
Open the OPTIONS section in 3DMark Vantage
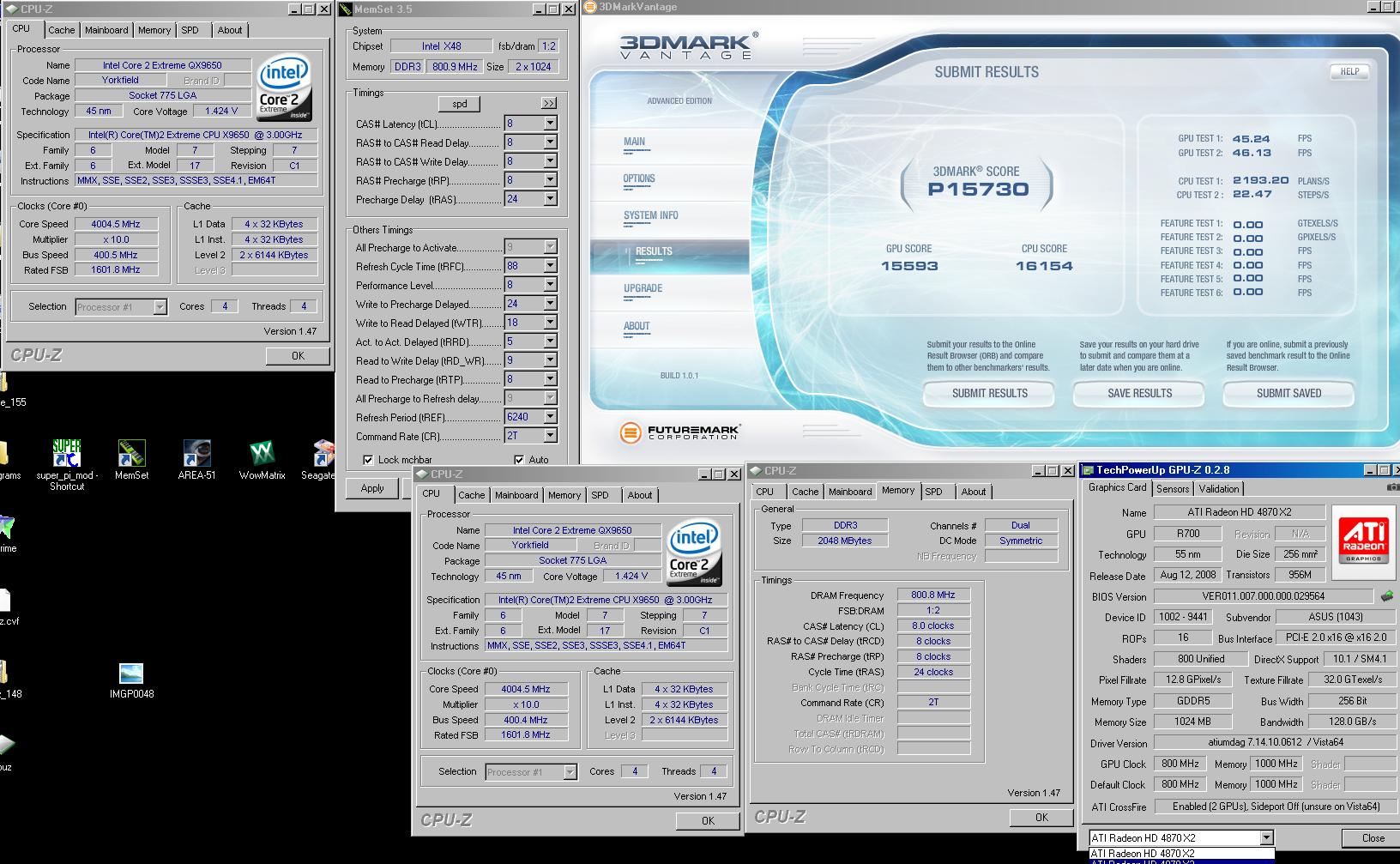click(x=639, y=179)
